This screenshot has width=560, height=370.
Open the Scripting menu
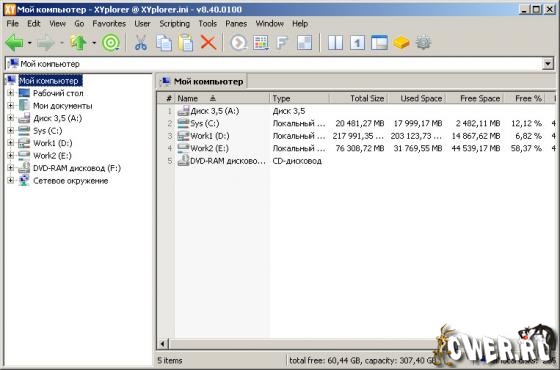tap(174, 24)
